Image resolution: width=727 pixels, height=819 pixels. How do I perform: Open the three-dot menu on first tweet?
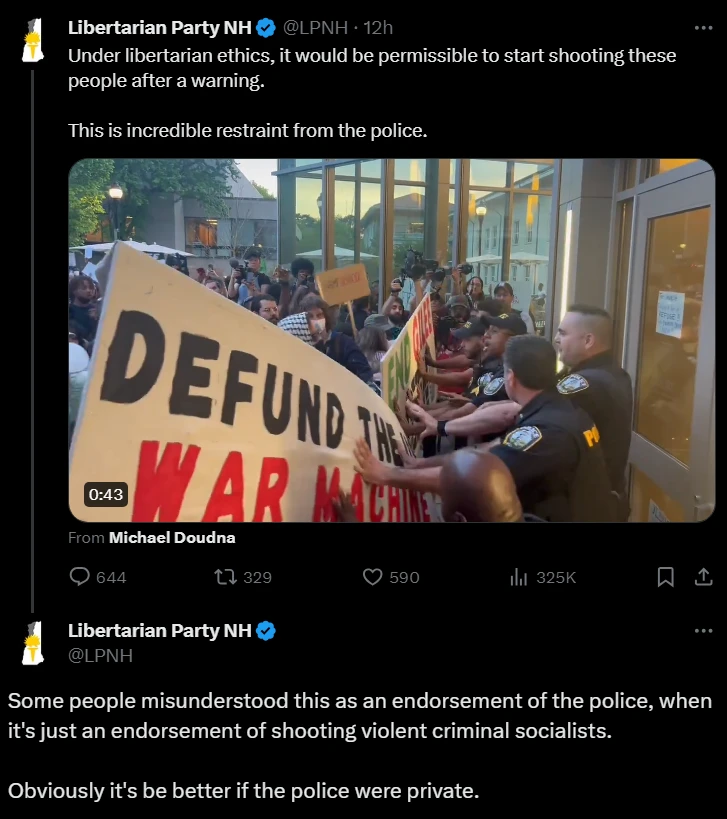click(x=703, y=28)
